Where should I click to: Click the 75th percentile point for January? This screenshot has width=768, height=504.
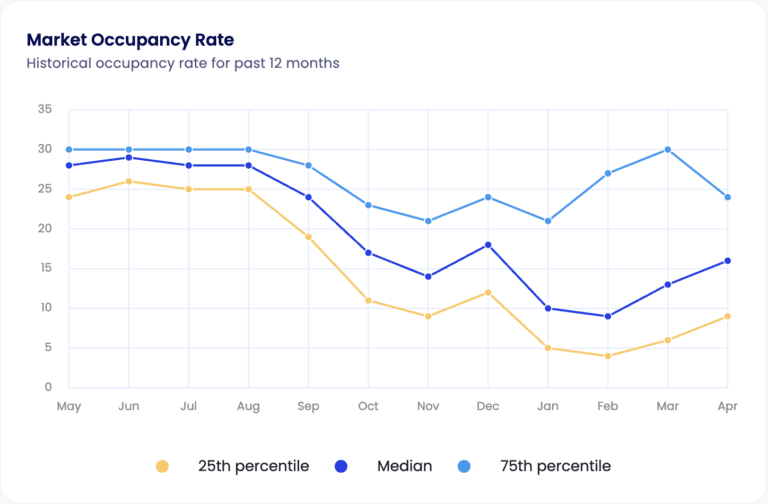coord(548,221)
